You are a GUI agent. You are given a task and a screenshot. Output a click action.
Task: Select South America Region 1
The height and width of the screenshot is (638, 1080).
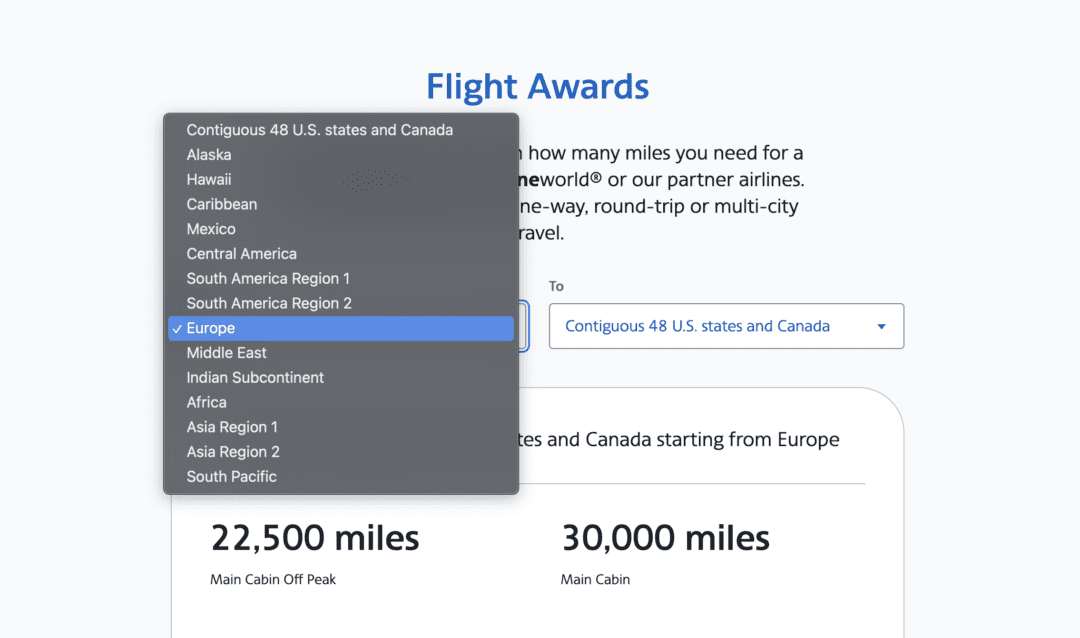267,278
